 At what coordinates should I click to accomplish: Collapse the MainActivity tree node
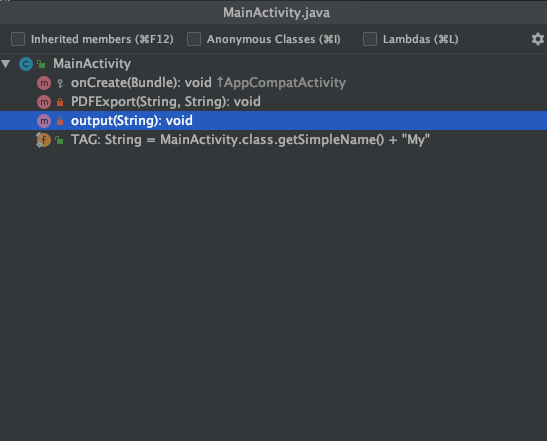click(6, 64)
